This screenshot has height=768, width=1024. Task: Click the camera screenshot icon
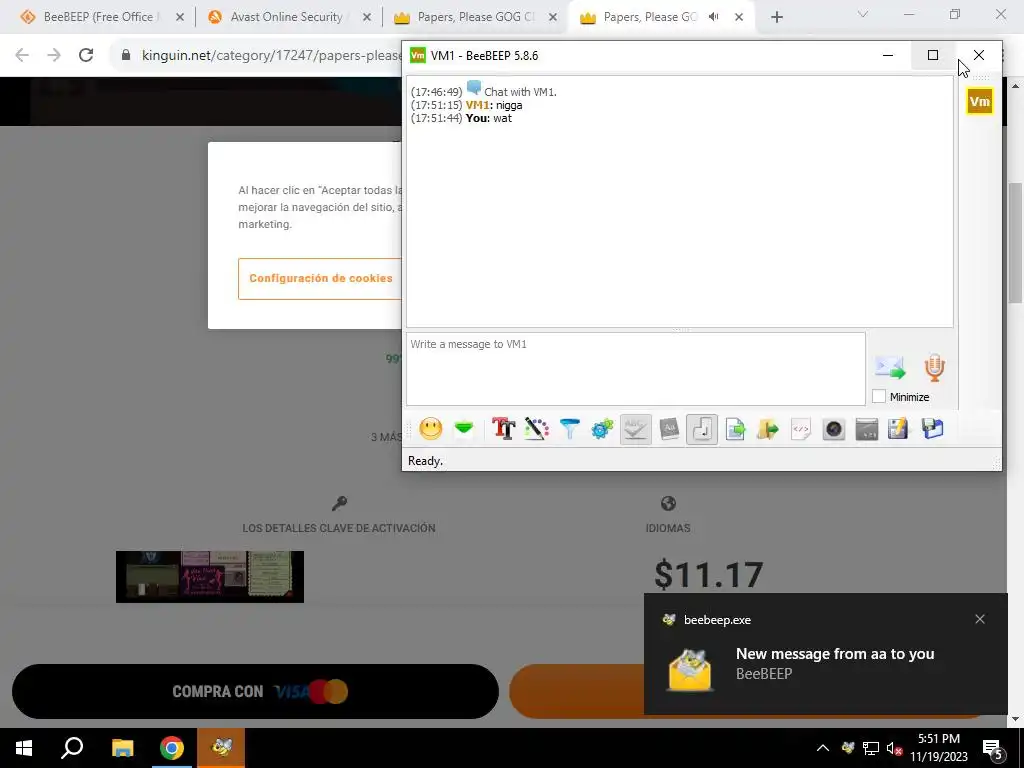coord(834,429)
